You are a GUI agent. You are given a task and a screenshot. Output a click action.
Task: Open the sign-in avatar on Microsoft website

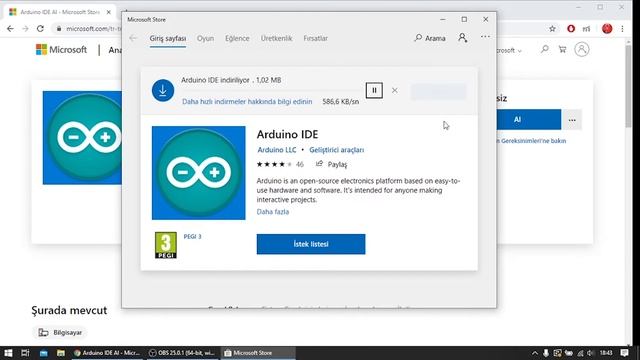(x=582, y=49)
